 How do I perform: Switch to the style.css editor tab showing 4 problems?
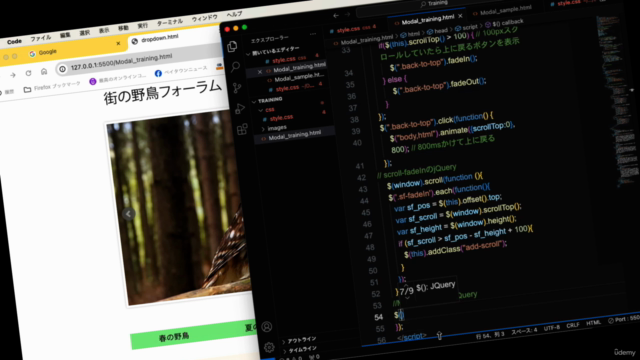click(x=353, y=29)
